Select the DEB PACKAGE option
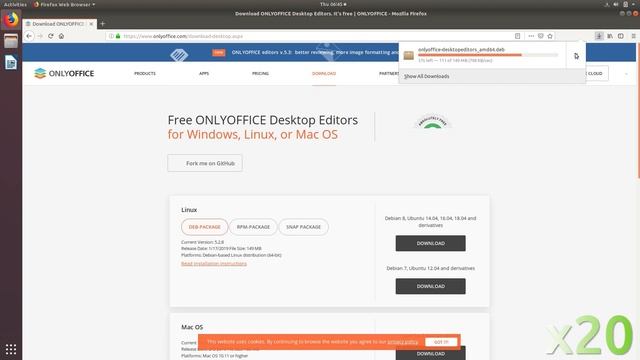This screenshot has height=360, width=640. [204, 227]
